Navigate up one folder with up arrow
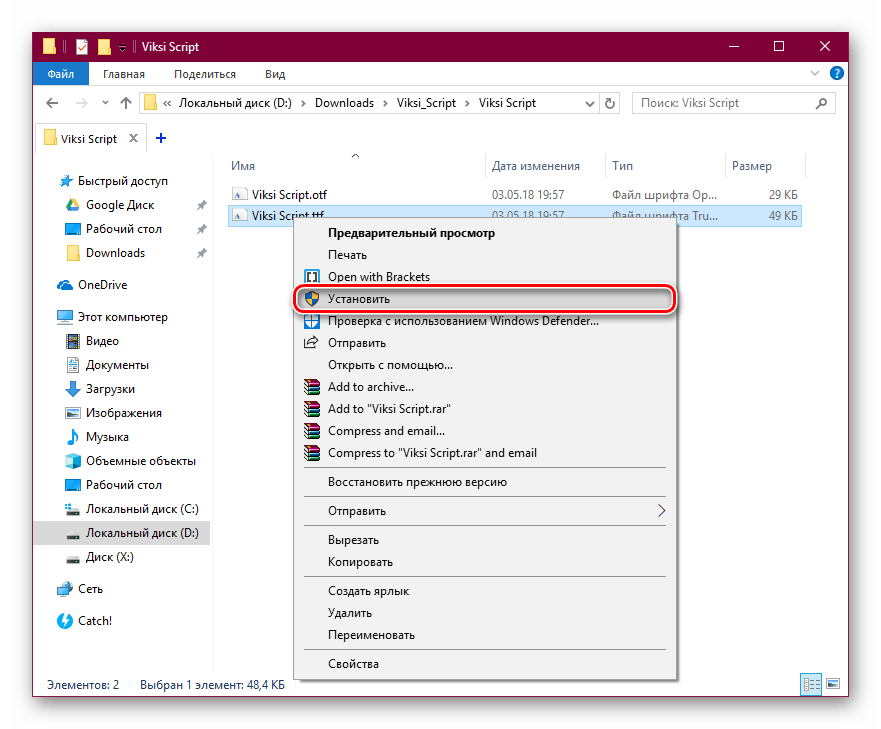 tap(125, 103)
